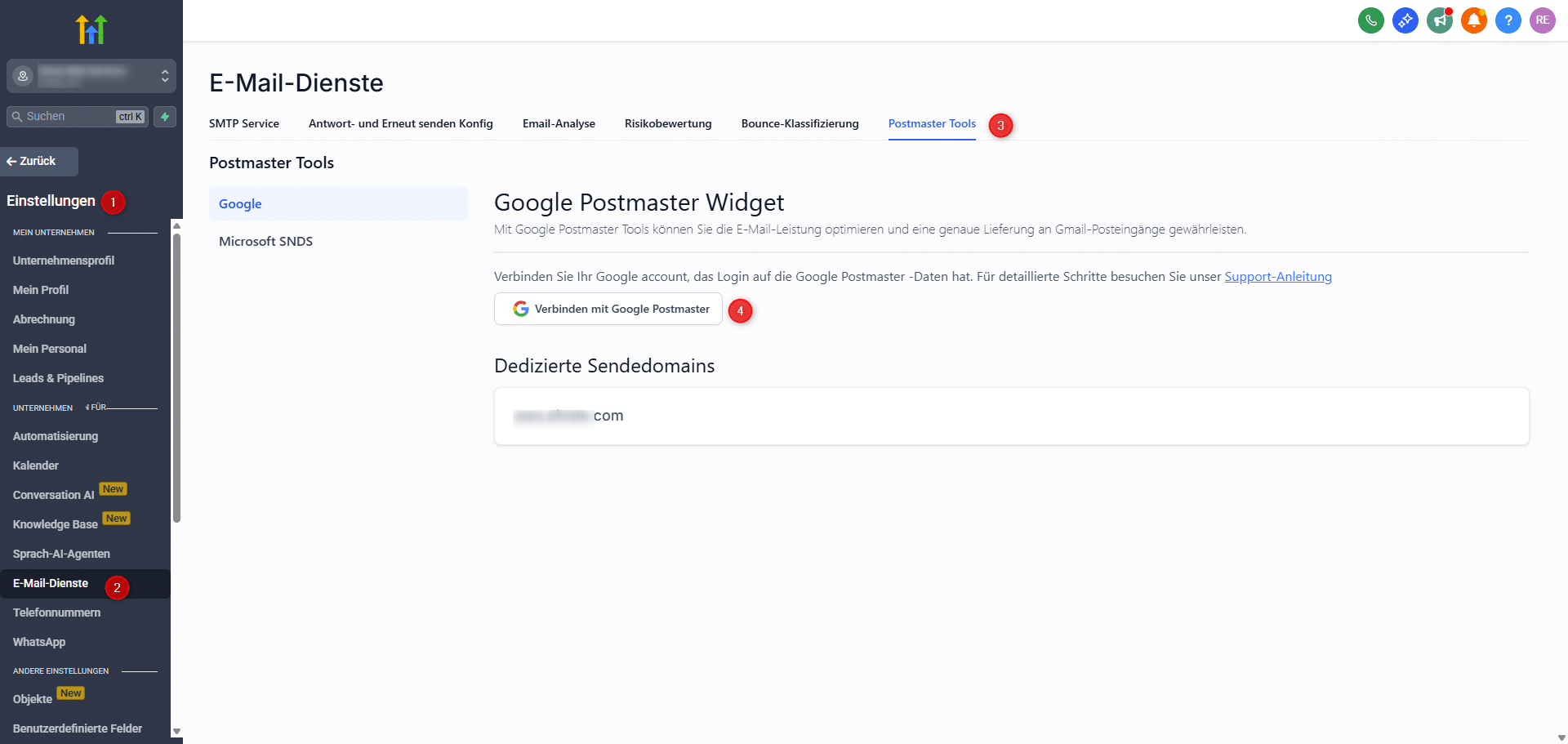Click the green phone dialer icon
Screen dimensions: 1568x744
[1370, 20]
